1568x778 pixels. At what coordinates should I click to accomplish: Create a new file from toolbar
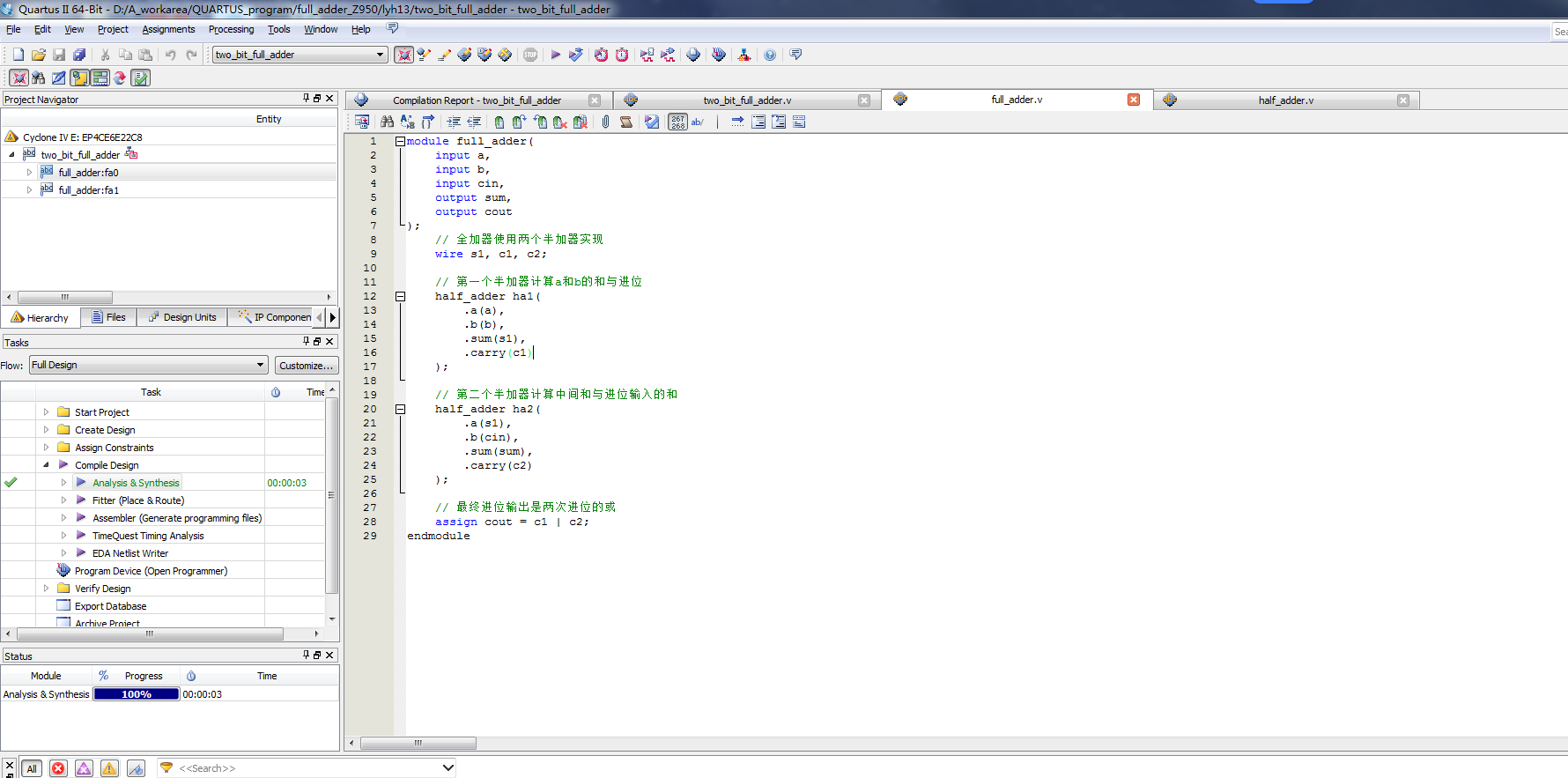[18, 55]
